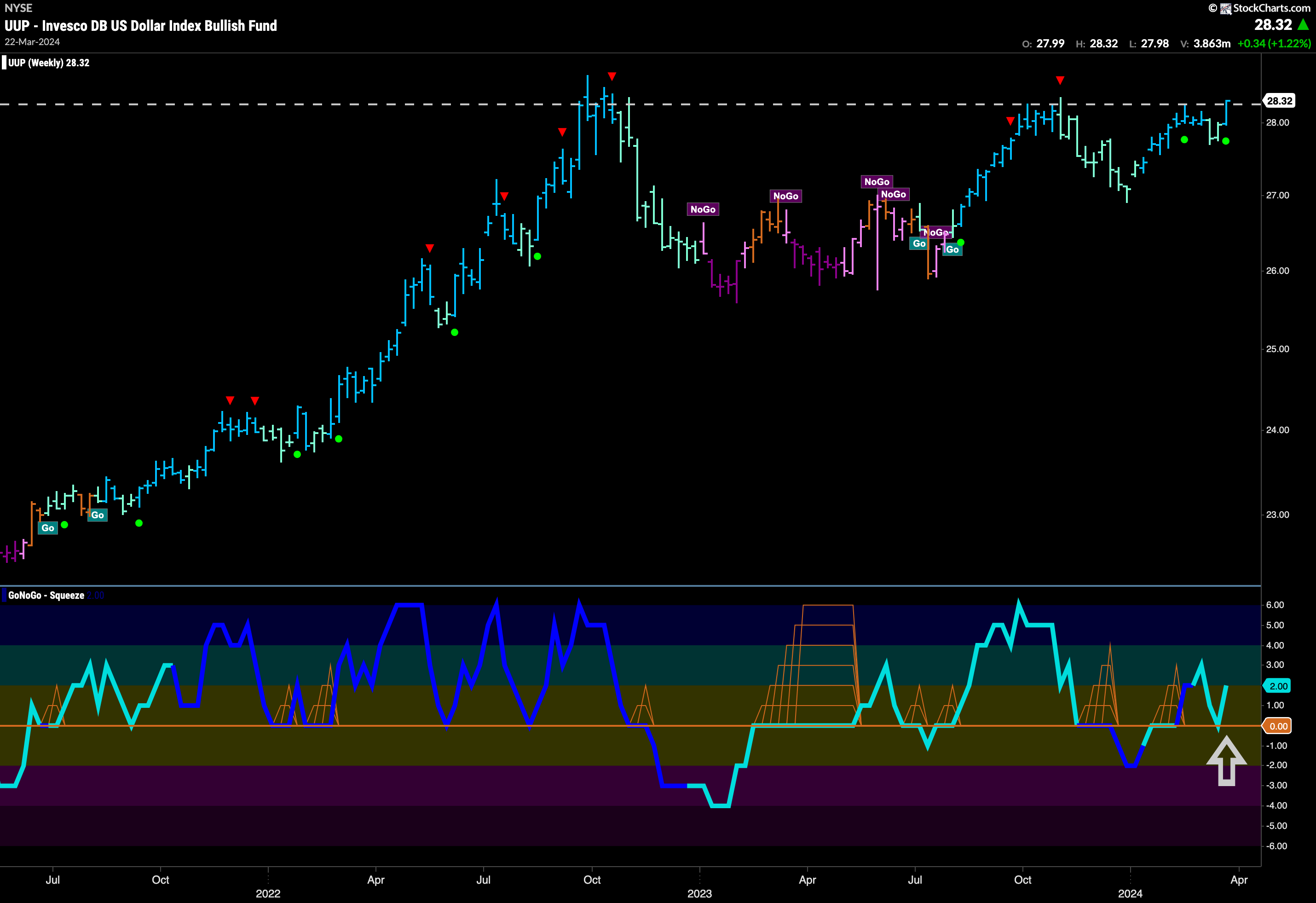Click the 2.00 oscillator value tag
1316x903 pixels.
(x=1277, y=686)
